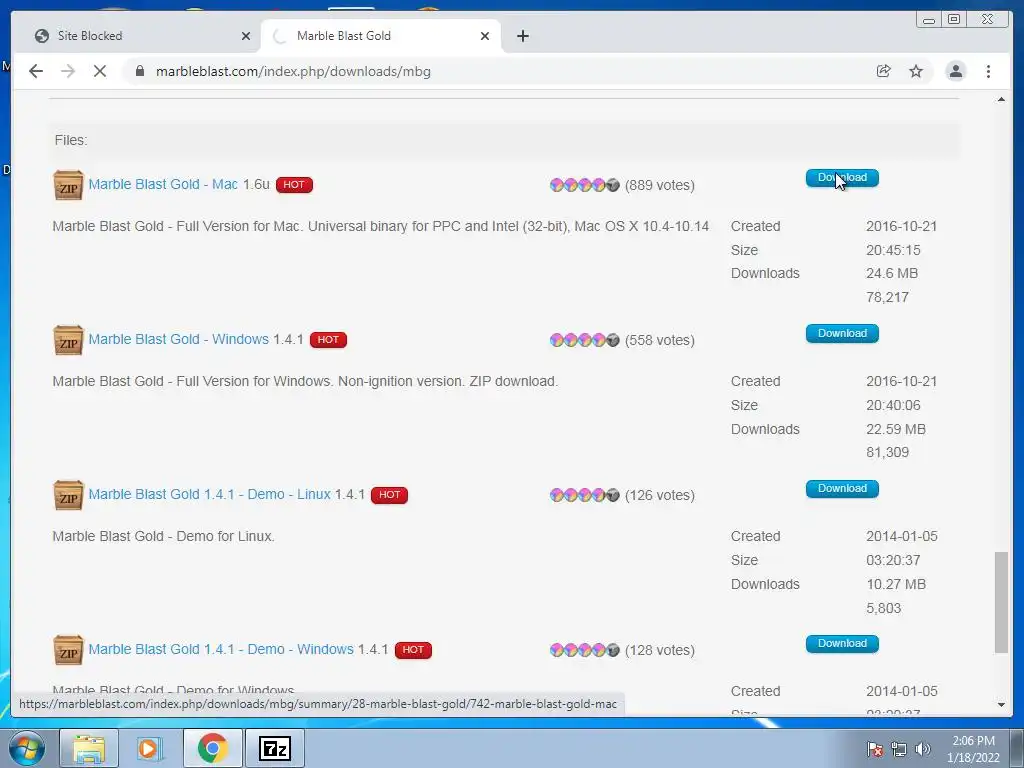Download the Linux demo file
Image resolution: width=1024 pixels, height=768 pixels.
click(x=842, y=488)
